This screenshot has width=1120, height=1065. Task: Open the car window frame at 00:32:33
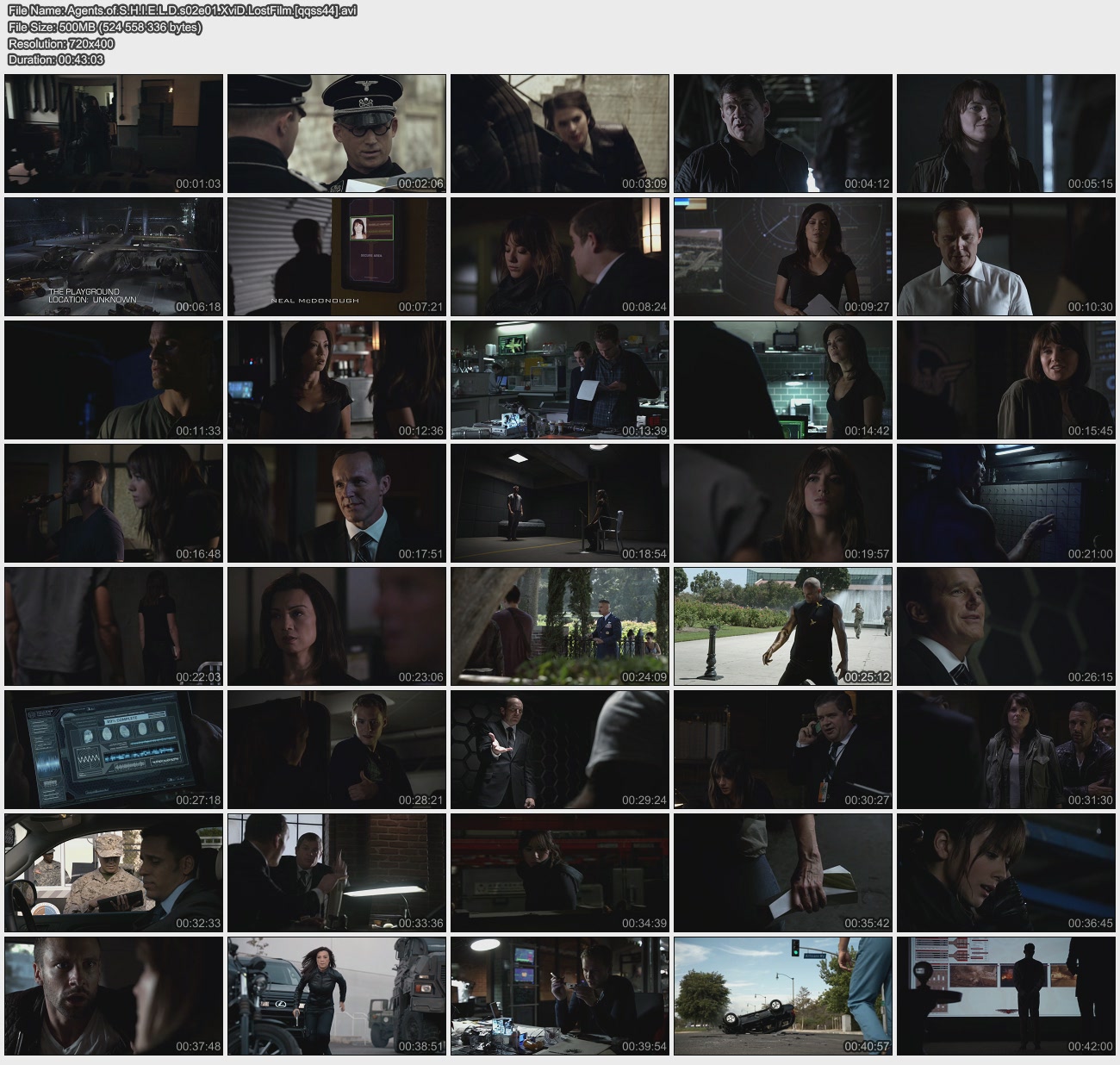point(114,873)
